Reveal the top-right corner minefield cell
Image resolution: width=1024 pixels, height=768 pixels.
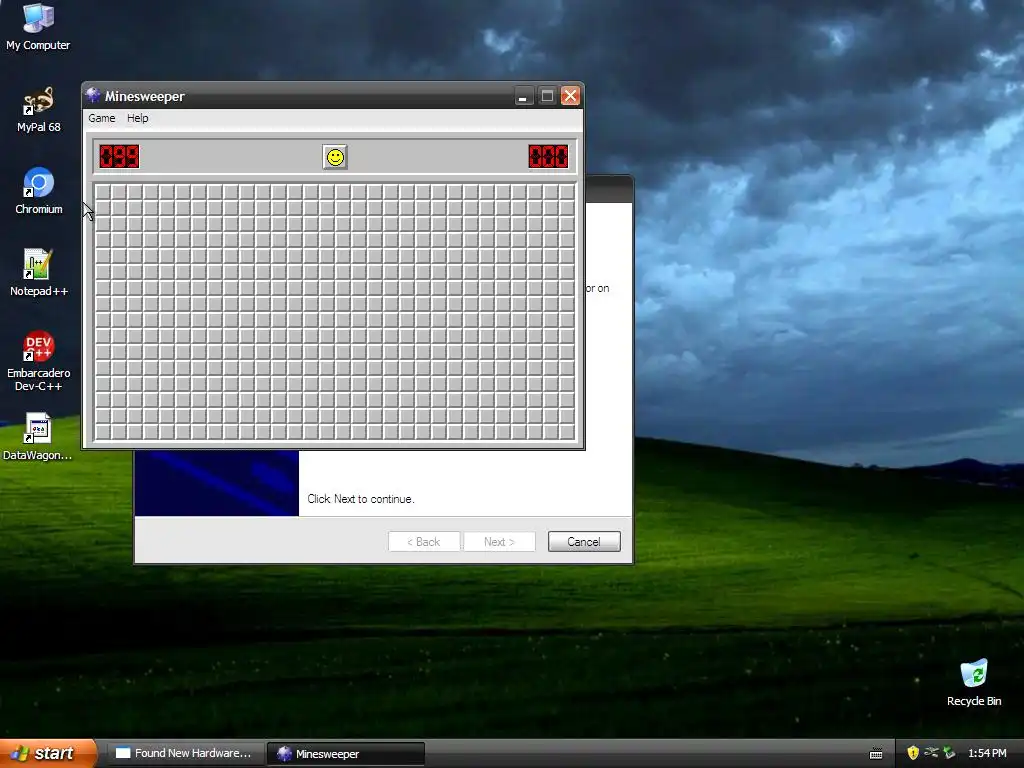567,192
